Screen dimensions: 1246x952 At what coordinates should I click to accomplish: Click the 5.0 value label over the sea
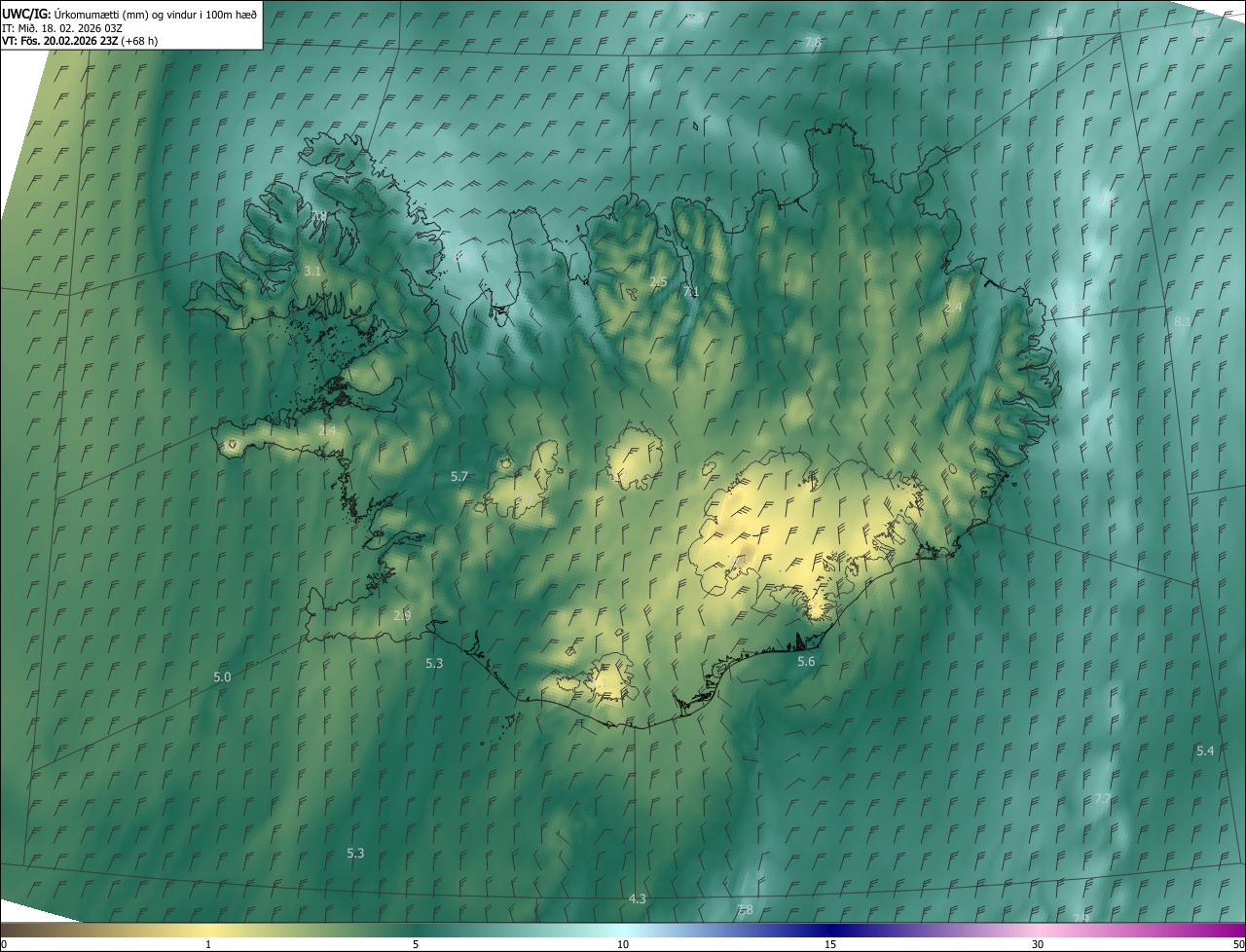tap(222, 677)
